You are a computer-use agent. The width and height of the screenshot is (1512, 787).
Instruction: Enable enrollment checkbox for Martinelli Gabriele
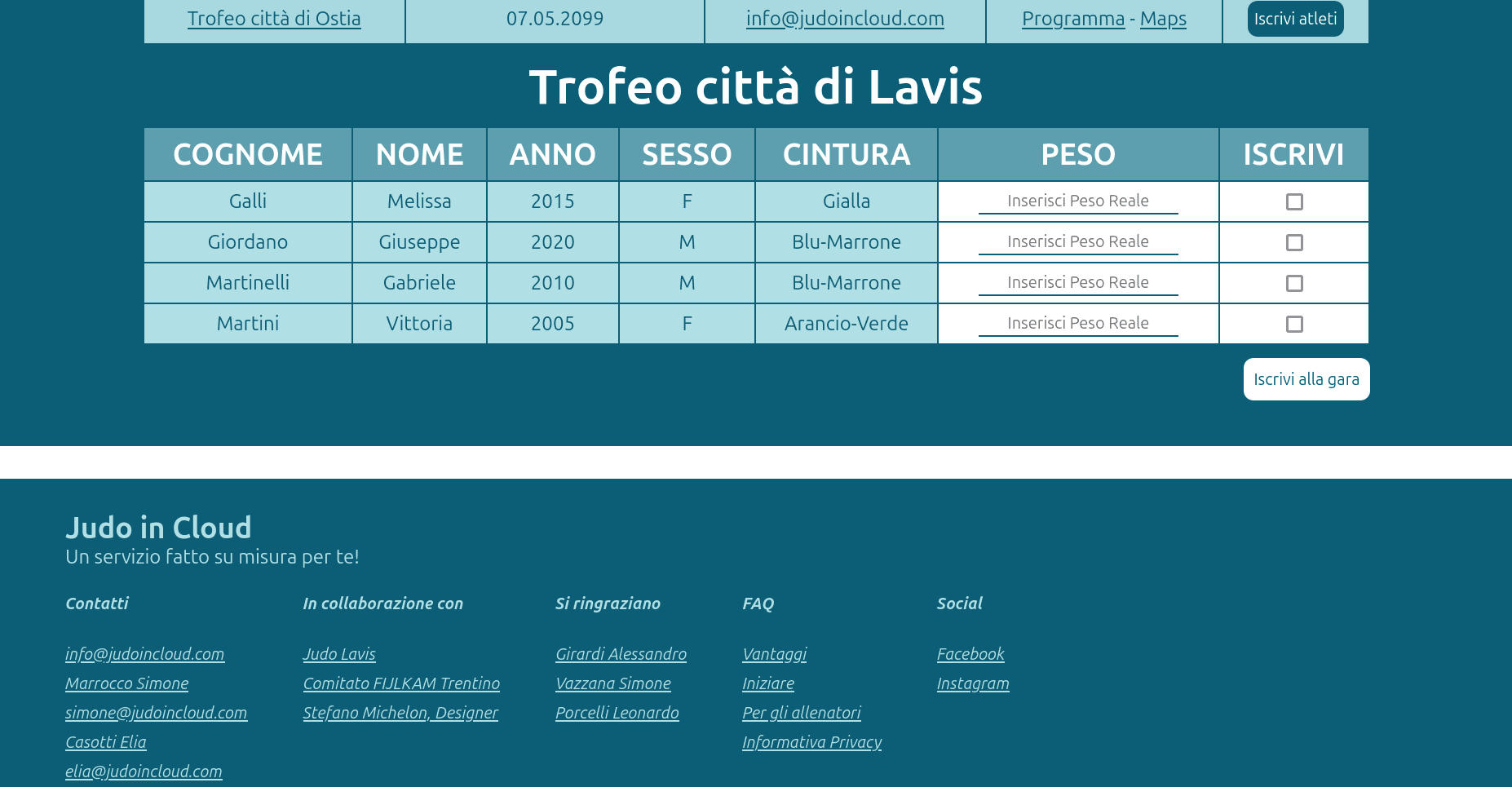coord(1293,283)
